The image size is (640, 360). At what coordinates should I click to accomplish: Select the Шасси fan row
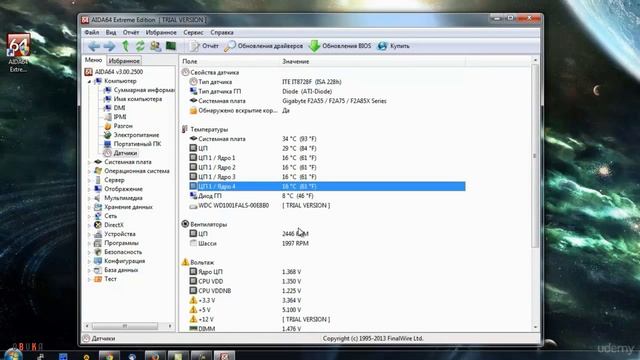click(x=327, y=243)
